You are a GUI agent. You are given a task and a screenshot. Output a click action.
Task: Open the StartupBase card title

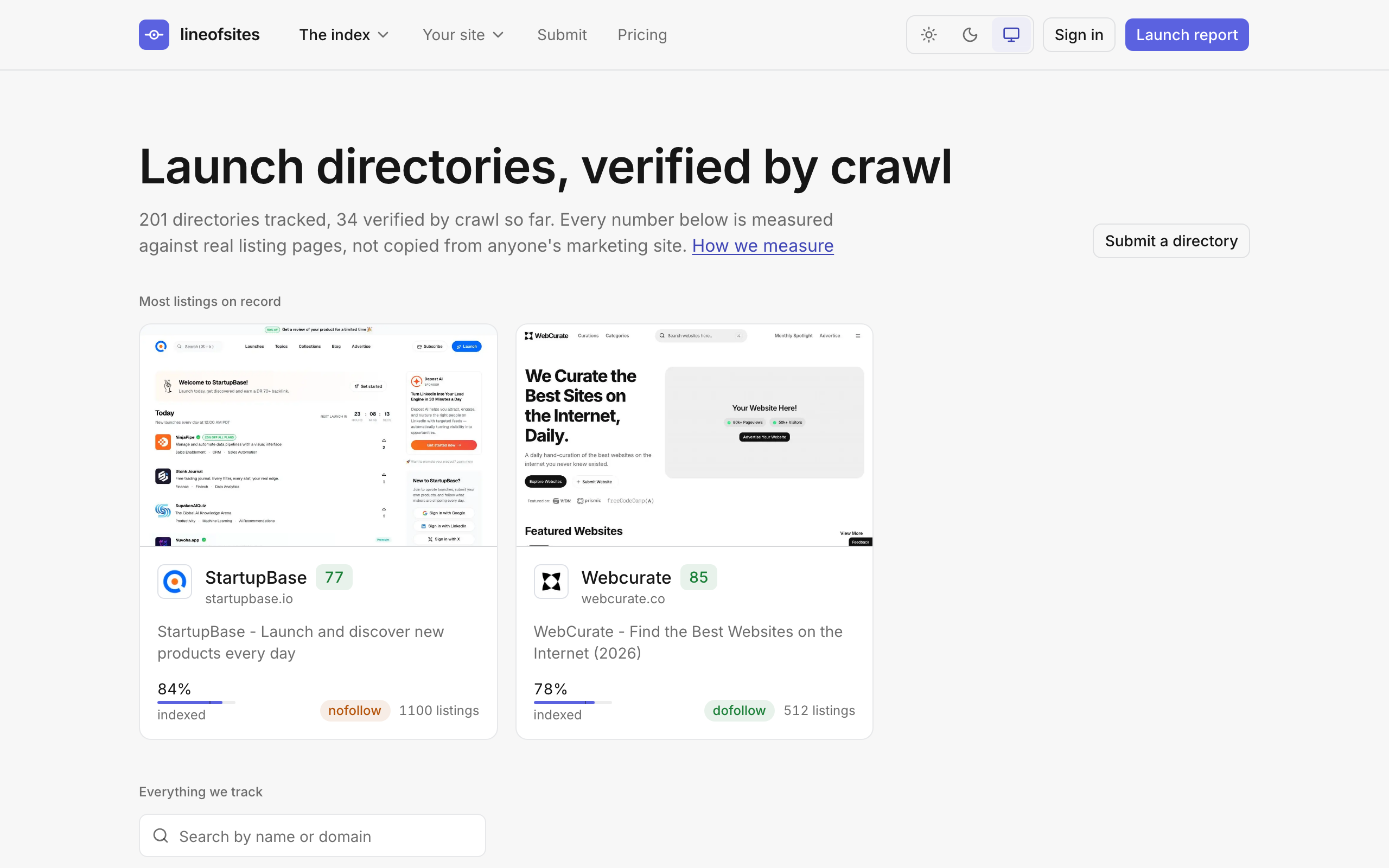click(x=256, y=577)
